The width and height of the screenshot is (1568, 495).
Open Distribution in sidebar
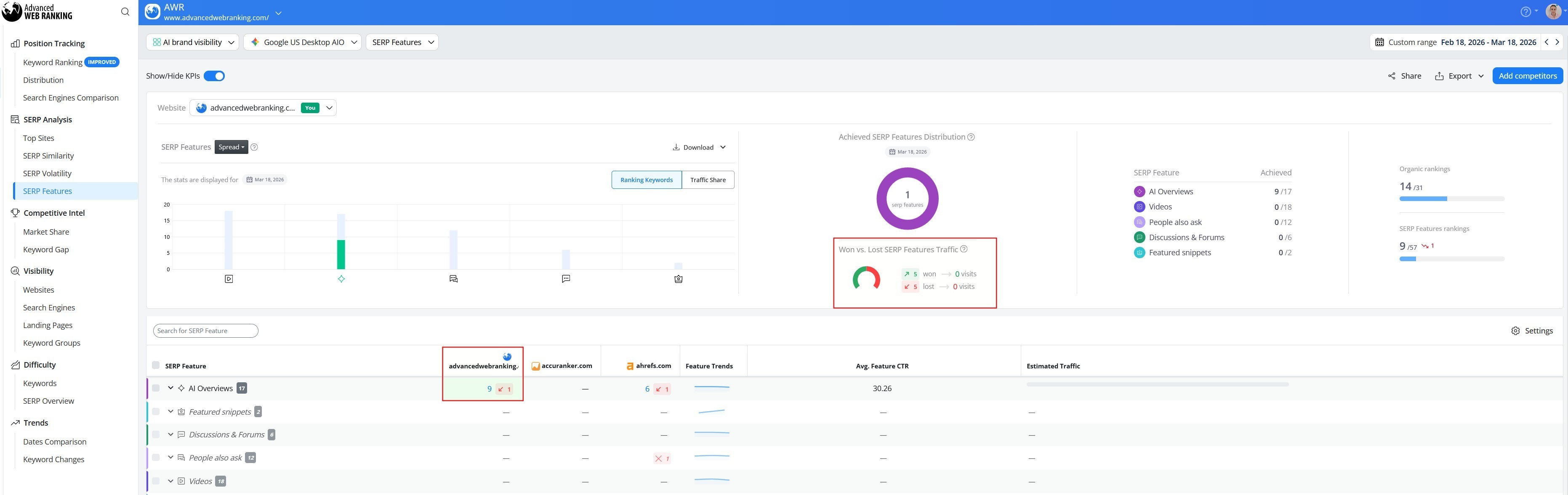pos(43,79)
